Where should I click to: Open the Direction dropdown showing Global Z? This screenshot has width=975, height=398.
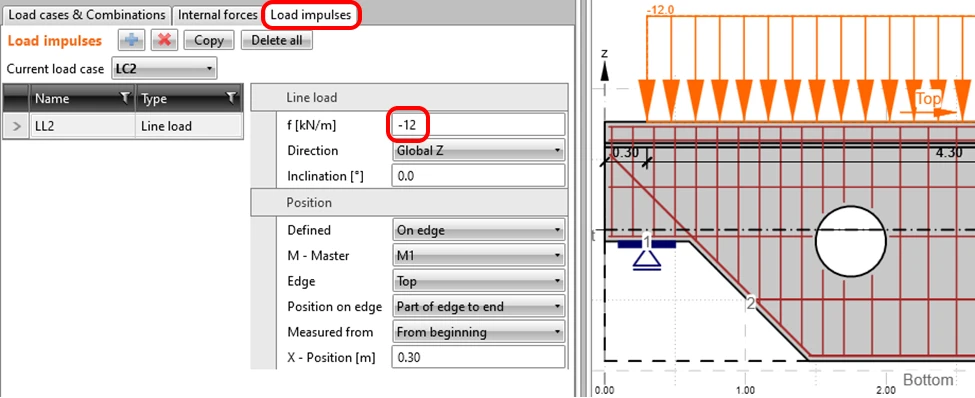[x=478, y=150]
